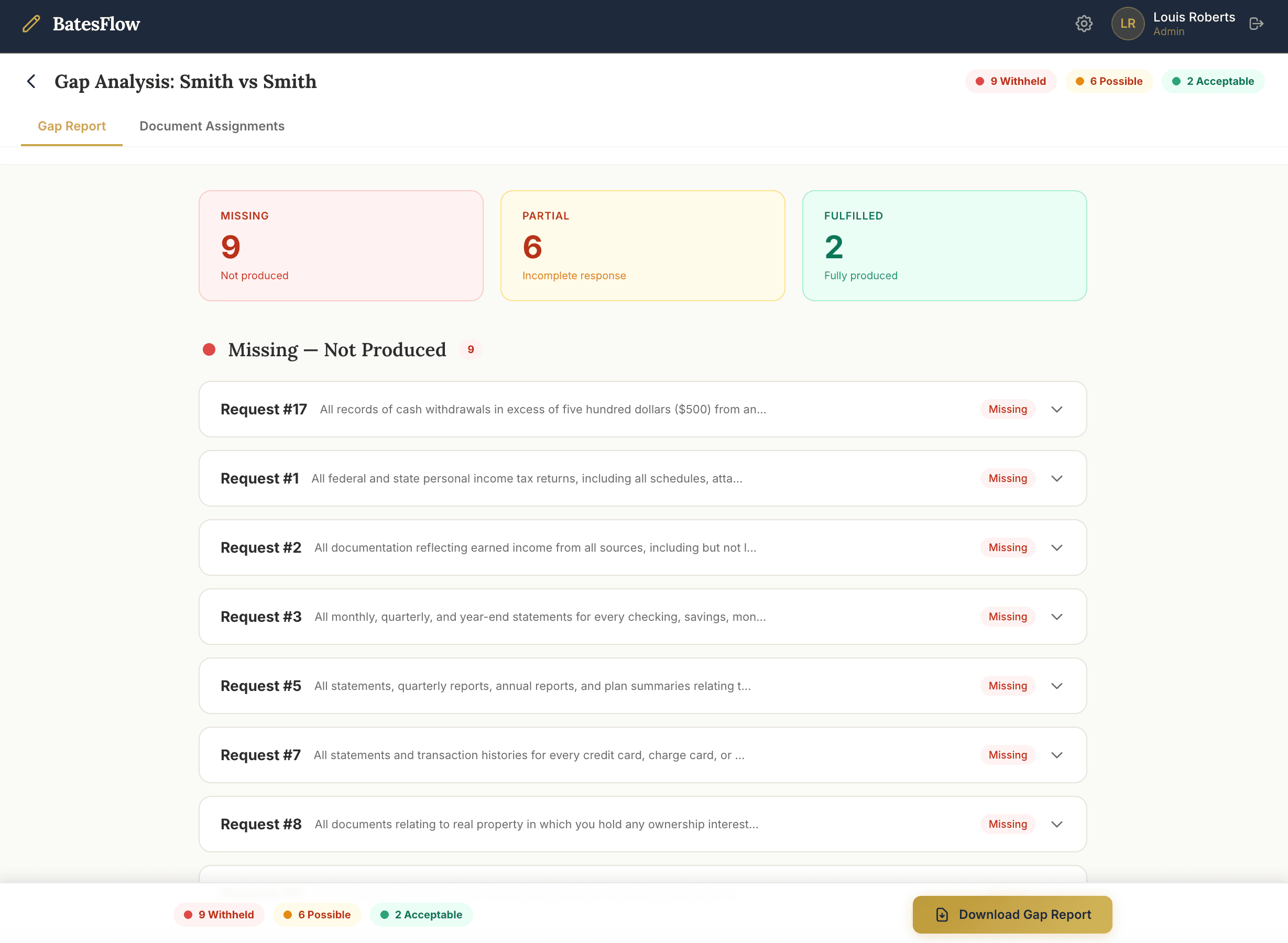
Task: Click the top 9 Withheld pill
Action: point(1010,81)
